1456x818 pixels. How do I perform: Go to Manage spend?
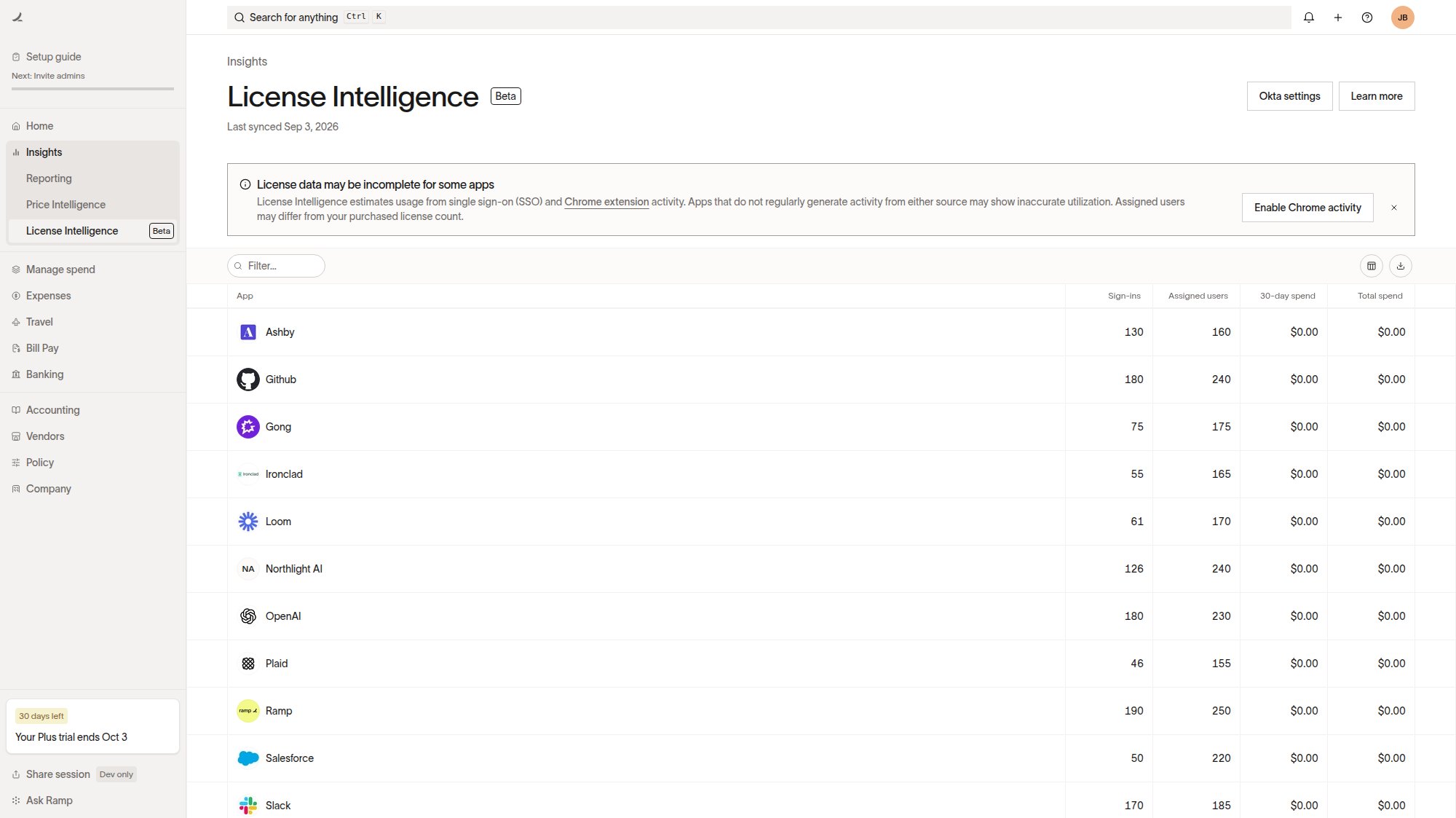(x=92, y=270)
